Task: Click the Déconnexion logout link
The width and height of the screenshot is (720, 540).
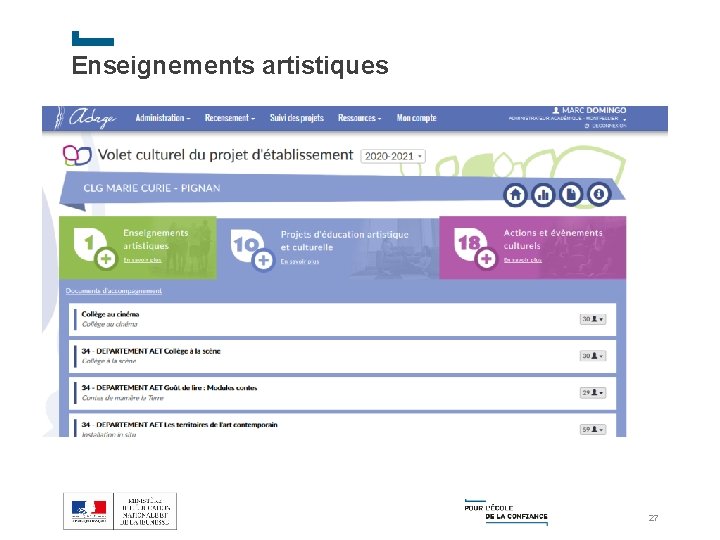Action: pos(605,126)
